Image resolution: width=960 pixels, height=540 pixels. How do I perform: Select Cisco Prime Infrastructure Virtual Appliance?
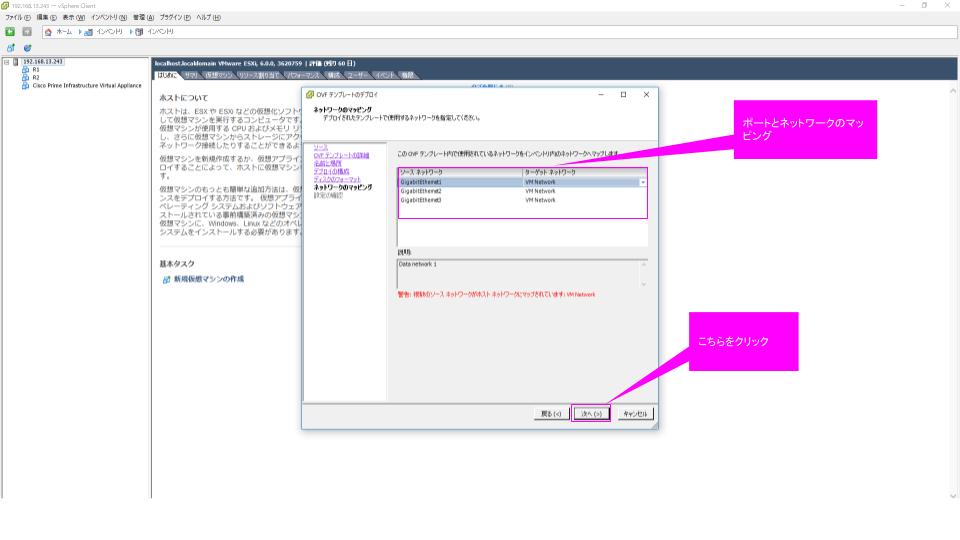[x=87, y=86]
